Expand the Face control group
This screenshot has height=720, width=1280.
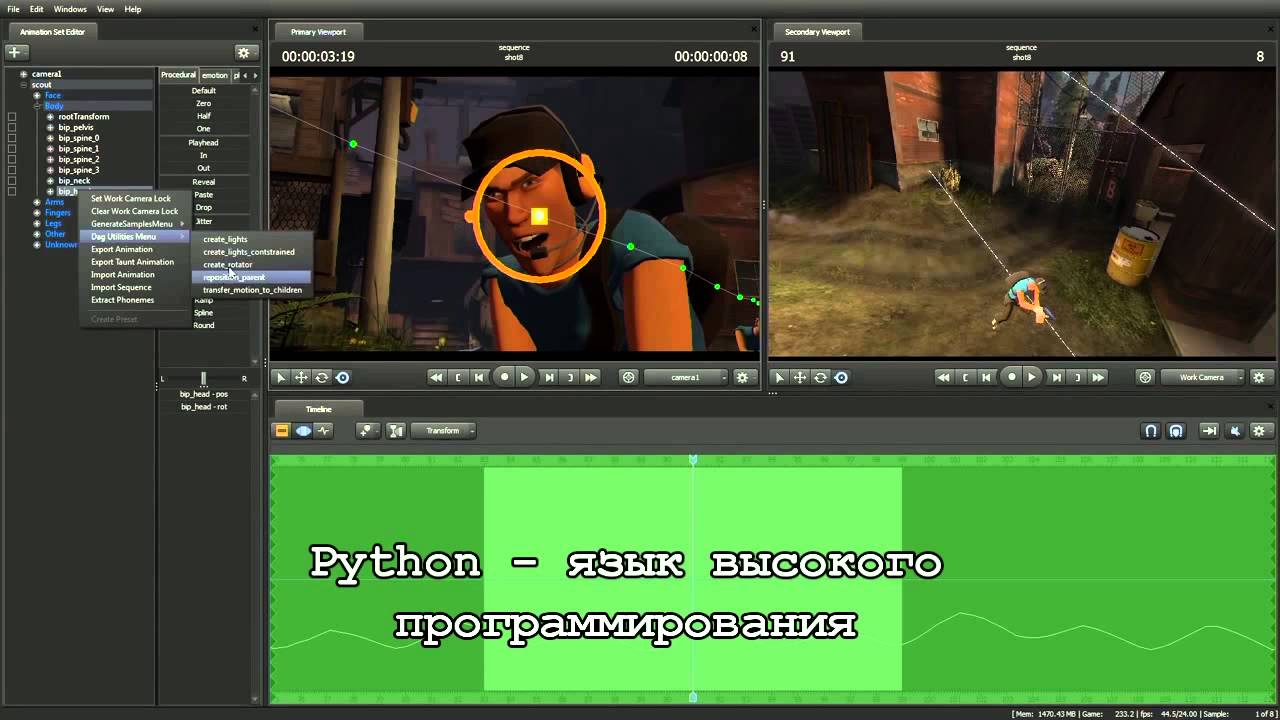[37, 95]
